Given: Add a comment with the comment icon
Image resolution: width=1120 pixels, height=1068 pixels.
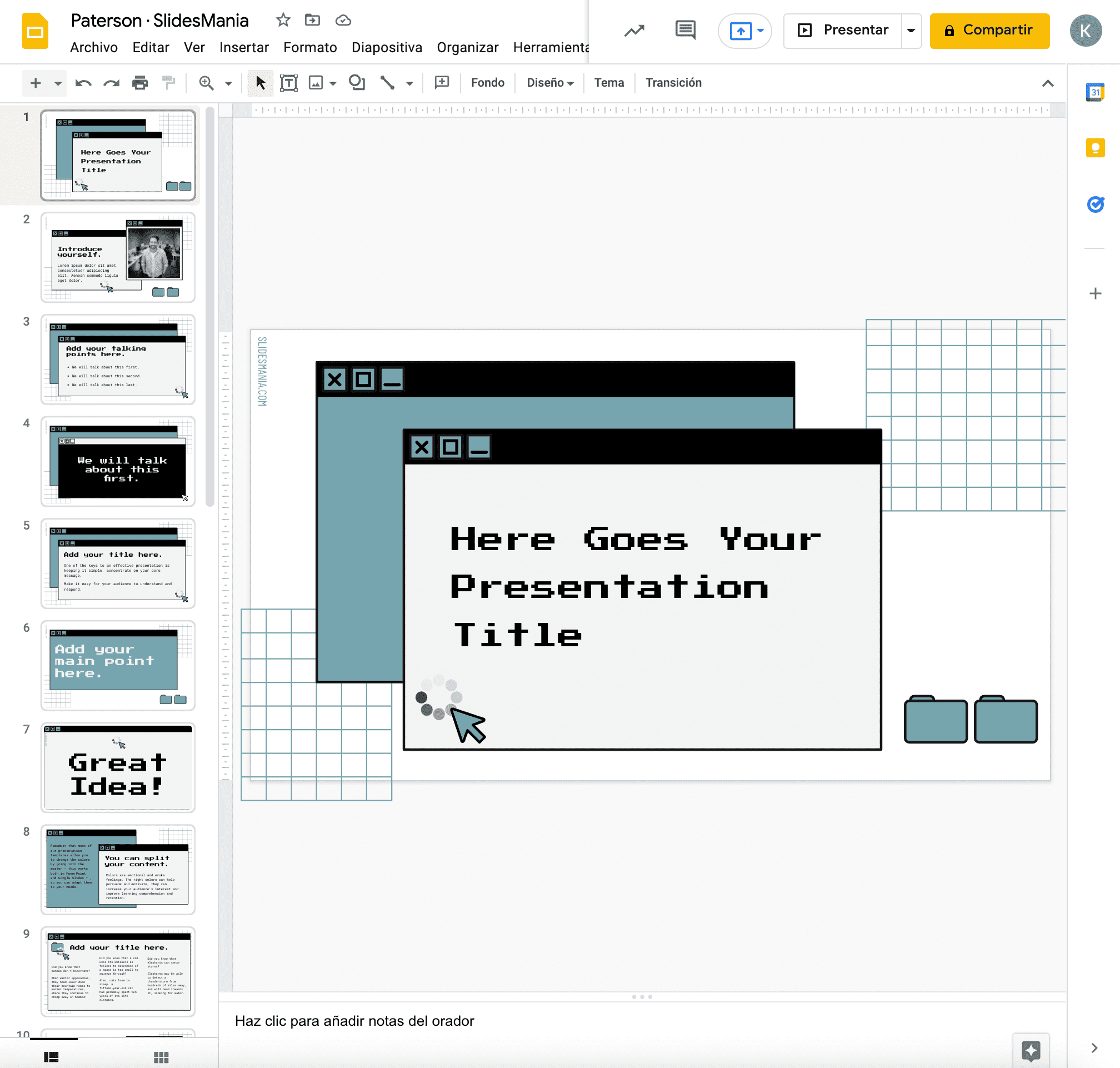Looking at the screenshot, I should (441, 83).
